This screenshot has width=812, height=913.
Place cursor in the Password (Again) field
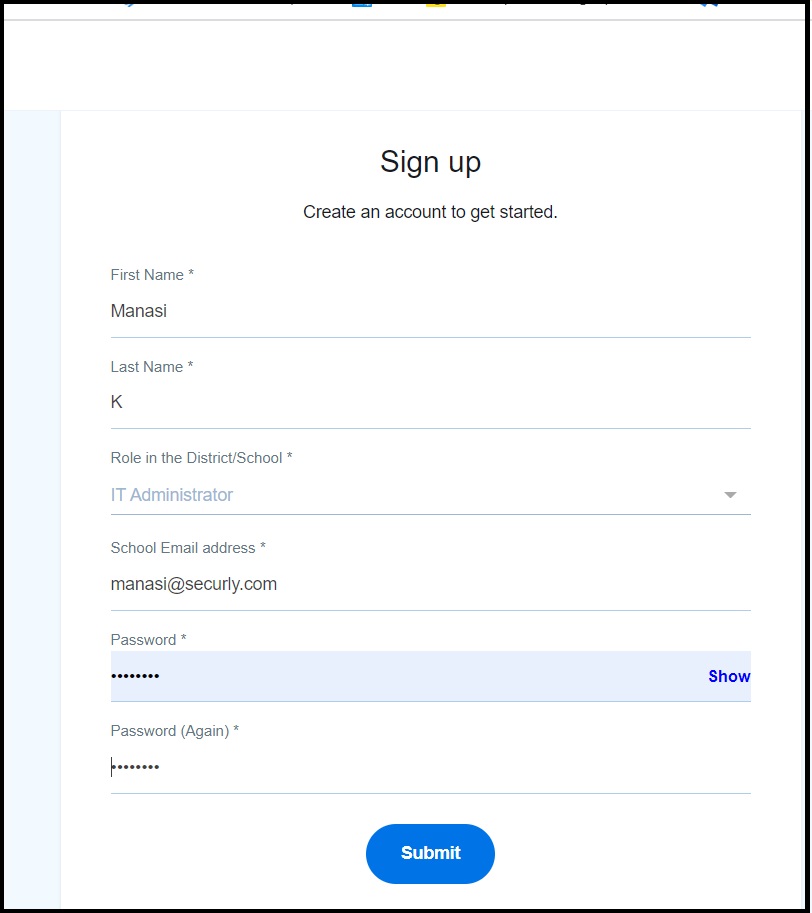tap(430, 767)
